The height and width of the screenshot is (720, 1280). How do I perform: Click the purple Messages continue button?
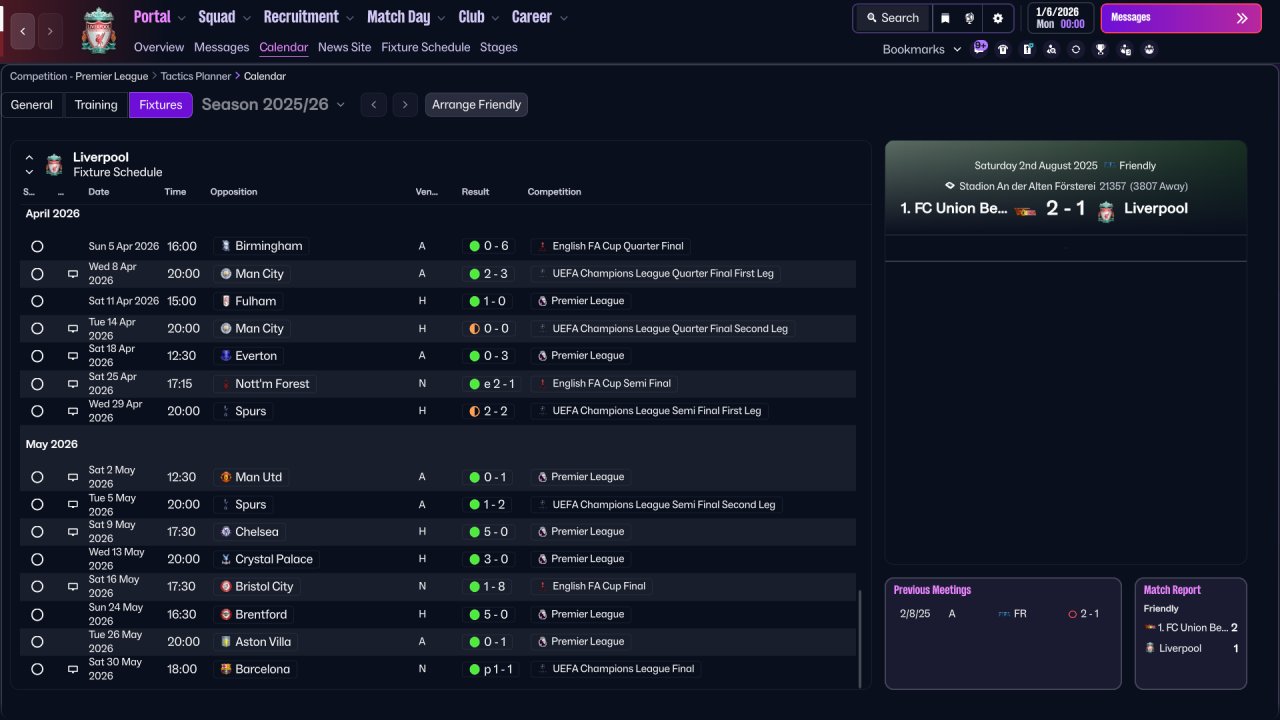1181,18
